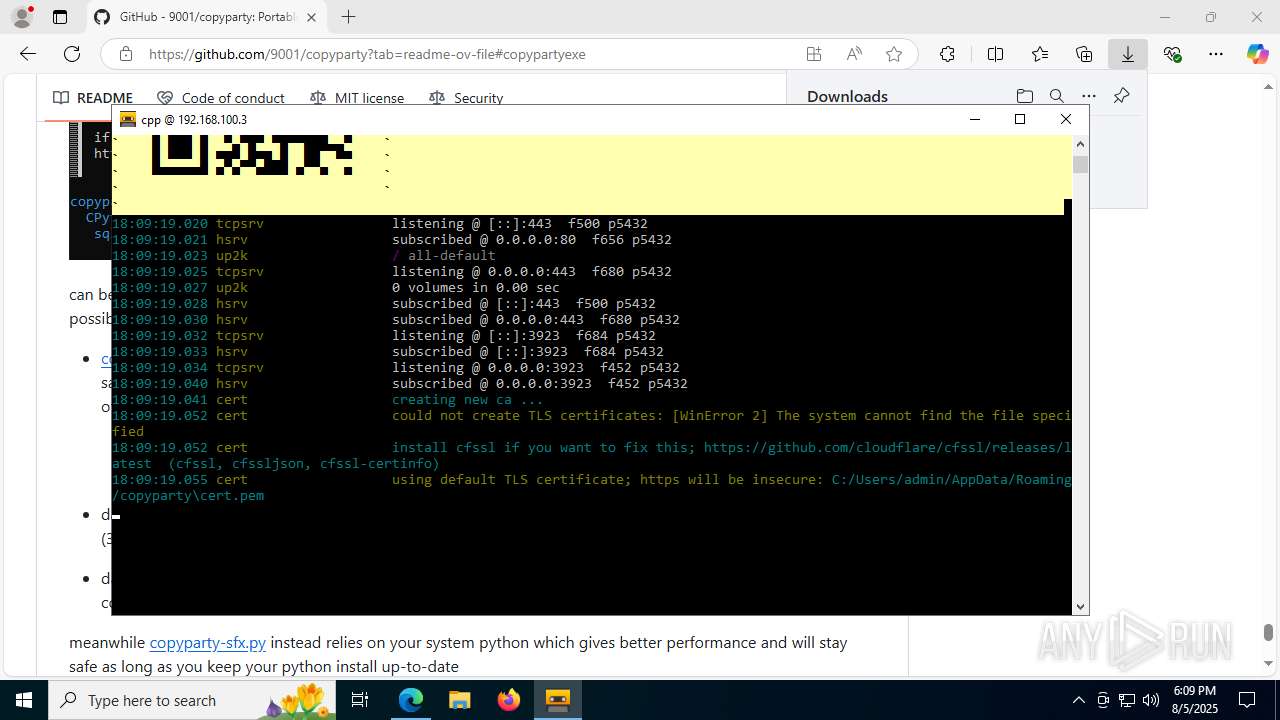
Task: Open more options in Downloads panel
Action: click(1089, 96)
